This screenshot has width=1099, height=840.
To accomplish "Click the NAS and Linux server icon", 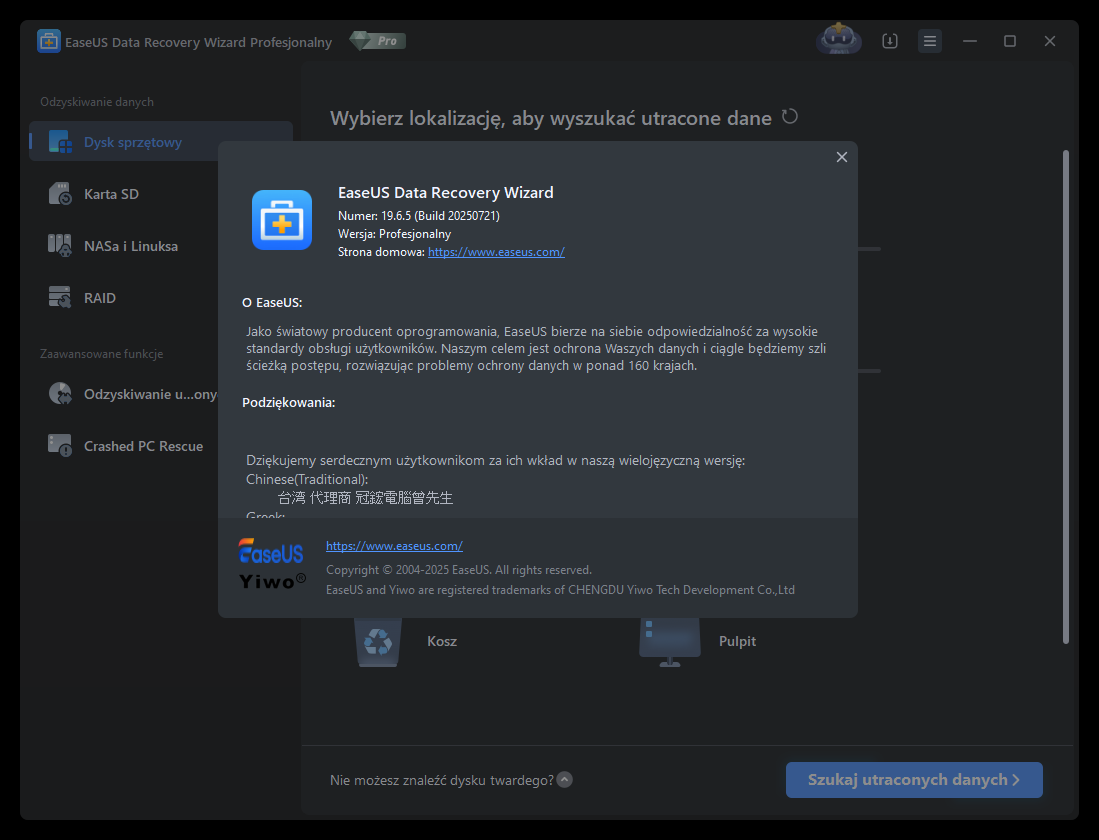I will 60,245.
